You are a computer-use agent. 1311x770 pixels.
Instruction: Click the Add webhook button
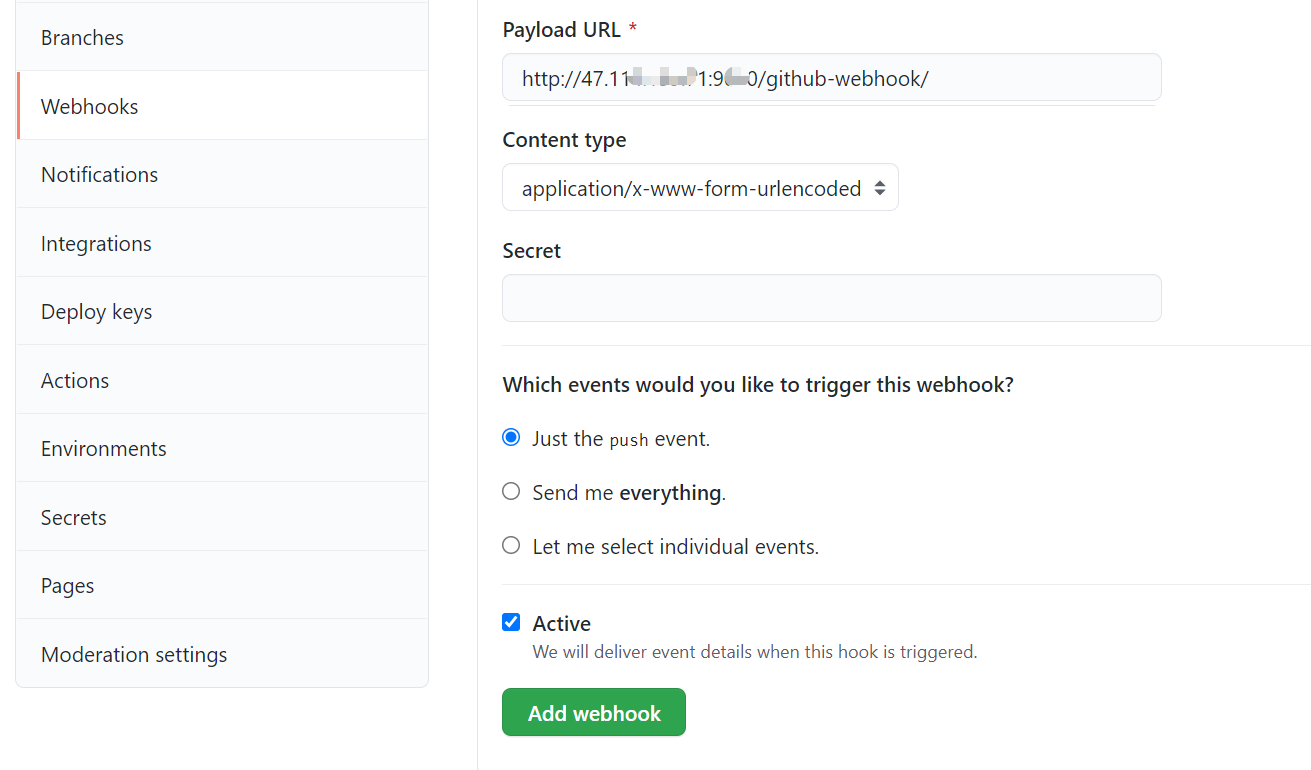pyautogui.click(x=594, y=712)
